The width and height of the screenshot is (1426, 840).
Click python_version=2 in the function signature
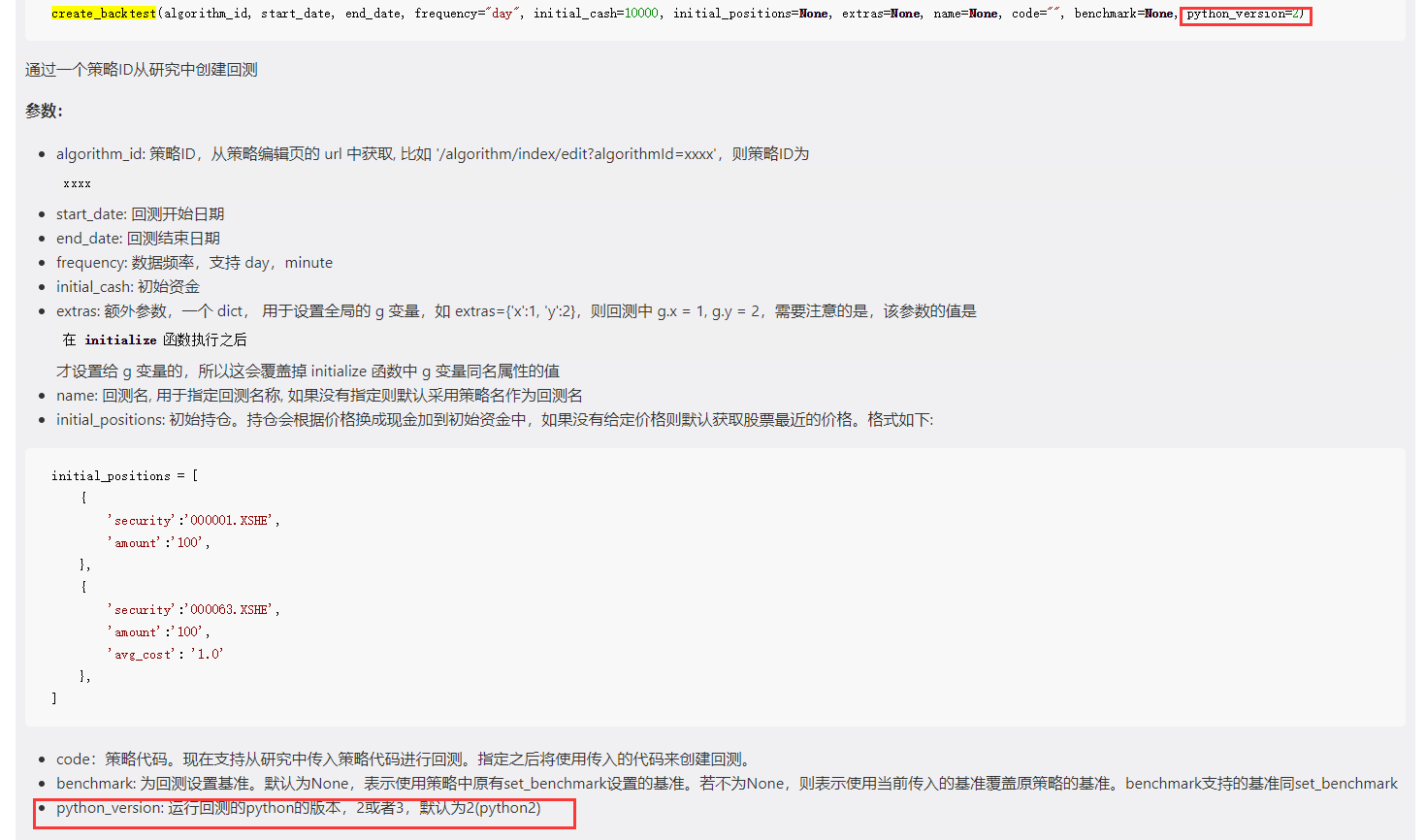(1245, 14)
